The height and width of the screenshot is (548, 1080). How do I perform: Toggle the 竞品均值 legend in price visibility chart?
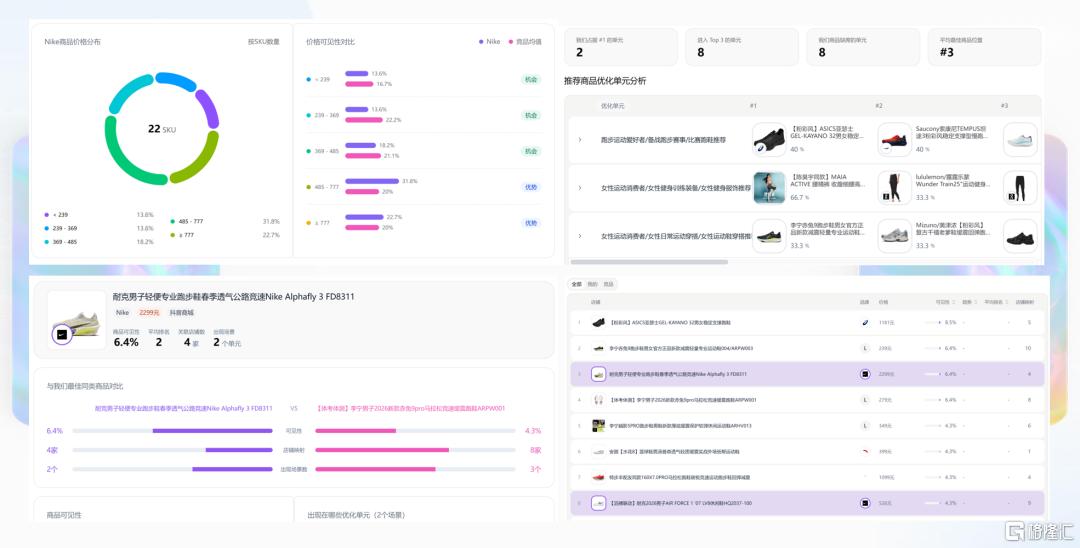(525, 41)
